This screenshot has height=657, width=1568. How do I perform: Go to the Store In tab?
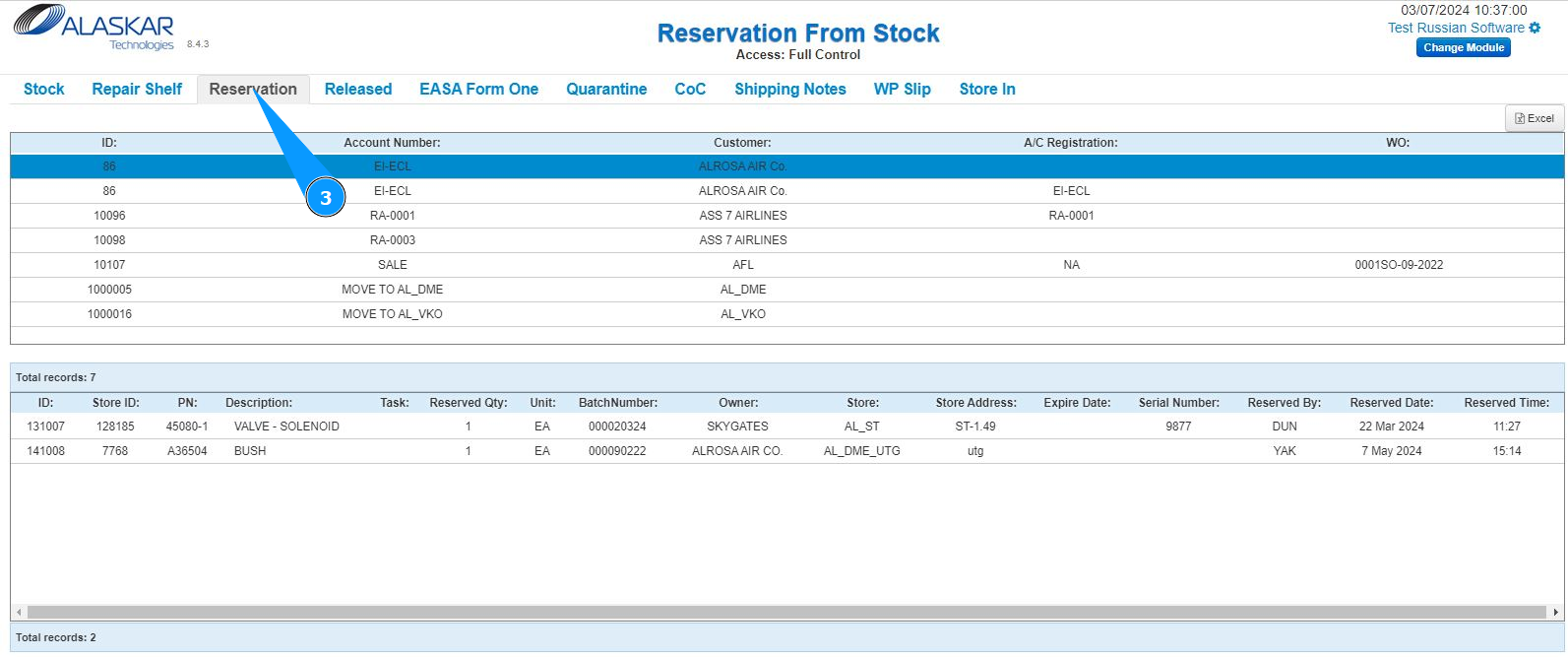[x=987, y=89]
